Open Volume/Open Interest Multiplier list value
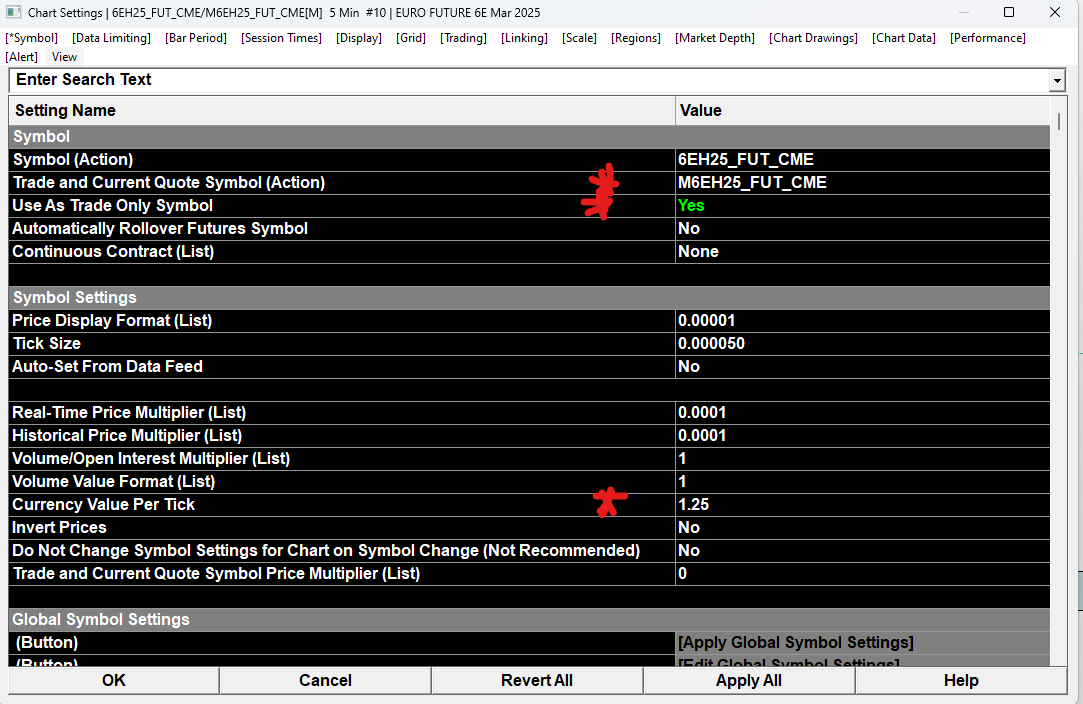The image size is (1083, 704). 862,459
